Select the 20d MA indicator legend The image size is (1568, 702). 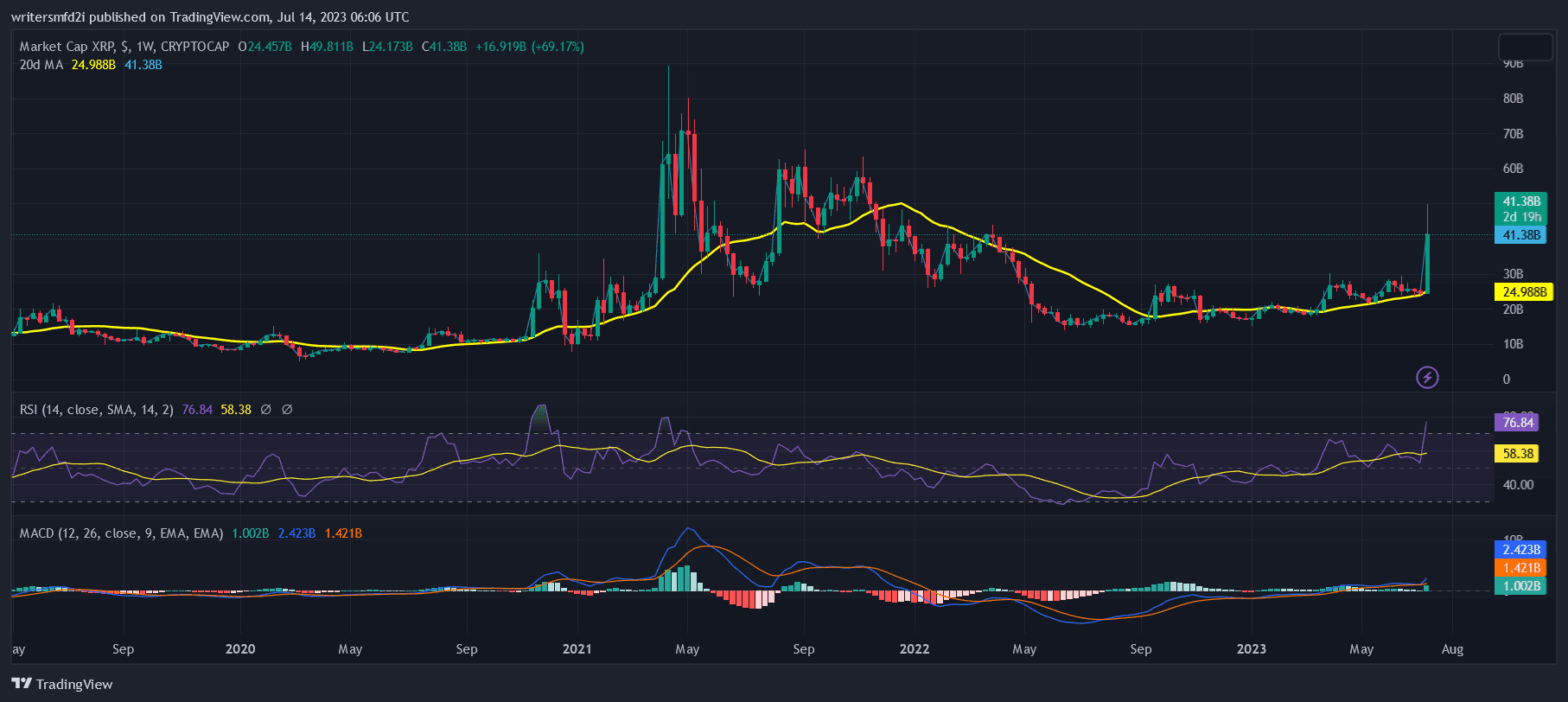(41, 65)
